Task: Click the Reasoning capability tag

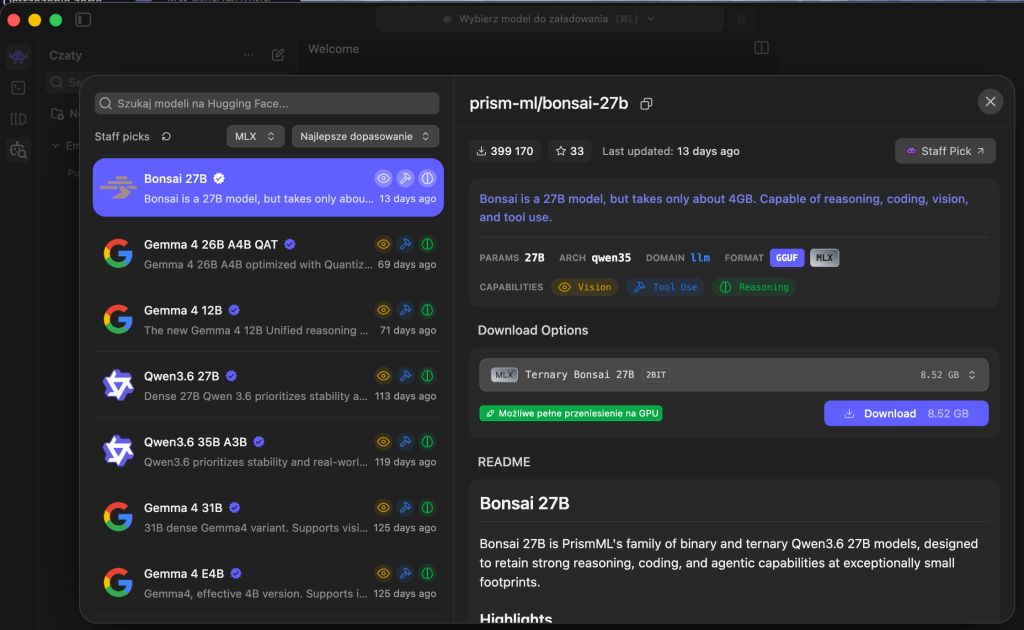Action: (x=754, y=287)
